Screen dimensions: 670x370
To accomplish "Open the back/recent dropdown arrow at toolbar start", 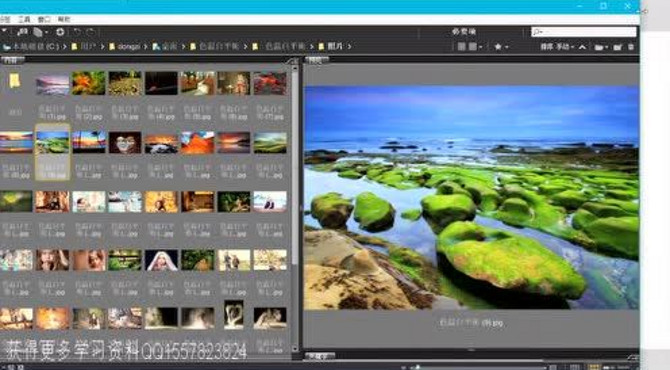I will (4, 31).
